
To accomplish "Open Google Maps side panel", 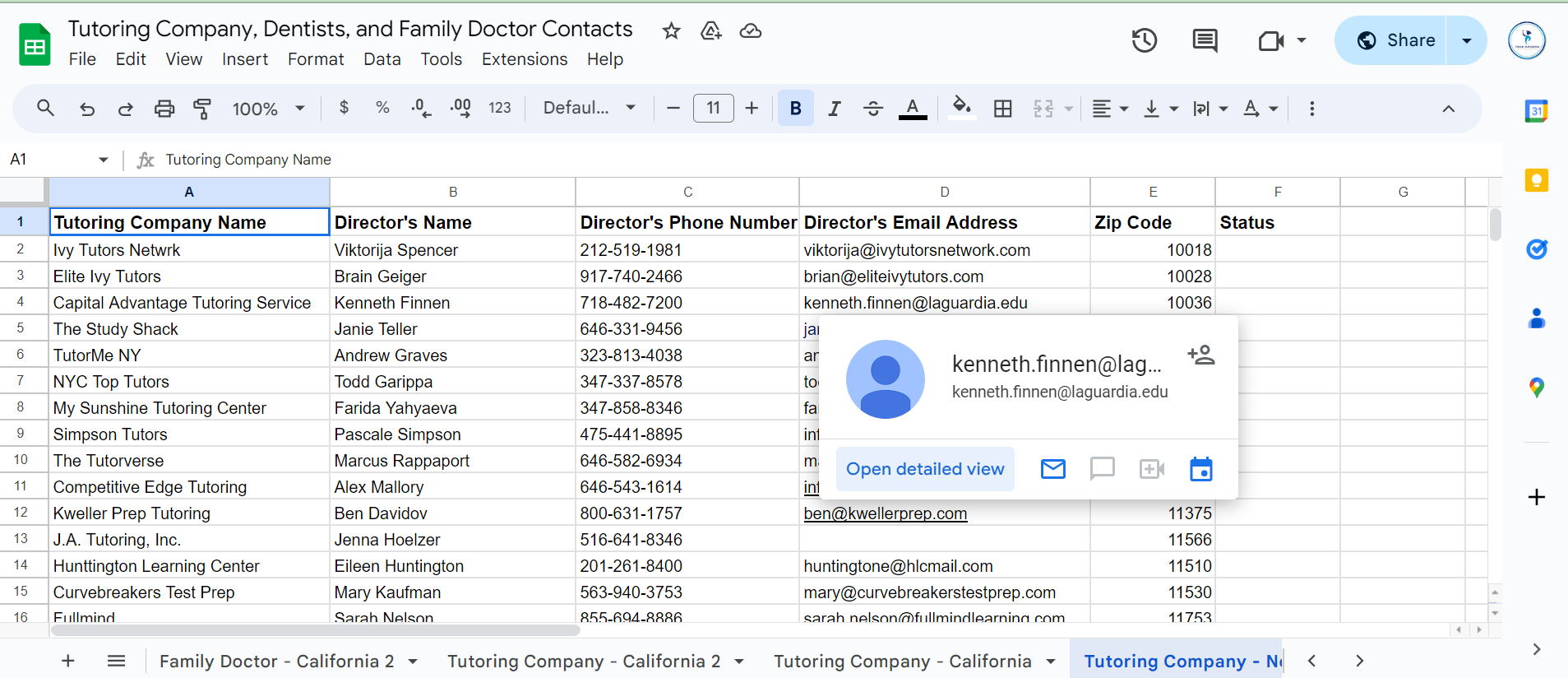I will [1536, 388].
